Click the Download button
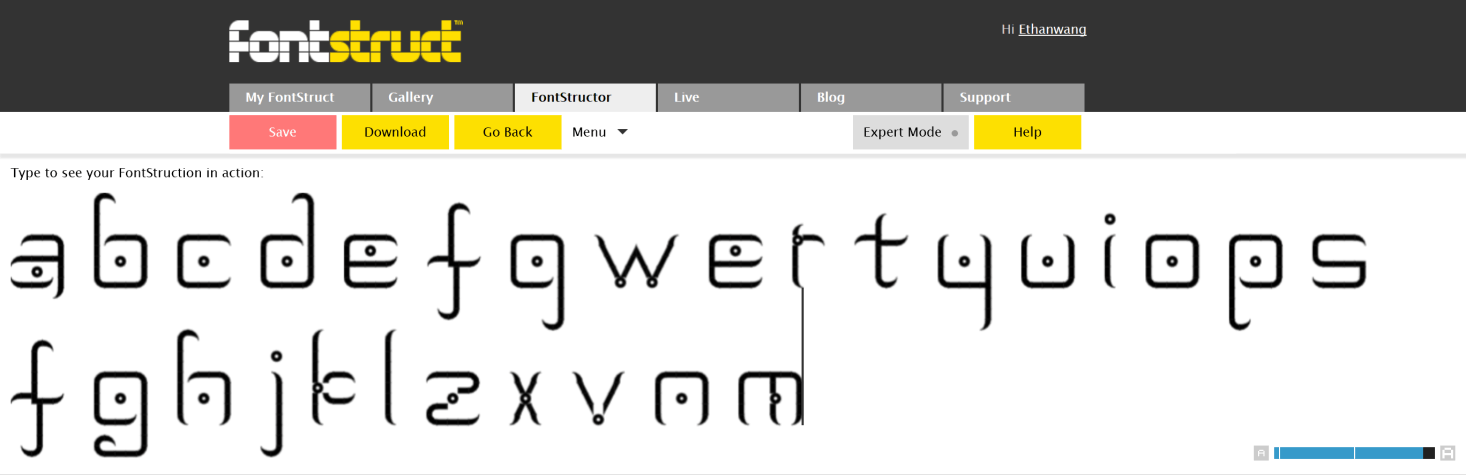Screen dimensions: 1466x475 (x=395, y=132)
